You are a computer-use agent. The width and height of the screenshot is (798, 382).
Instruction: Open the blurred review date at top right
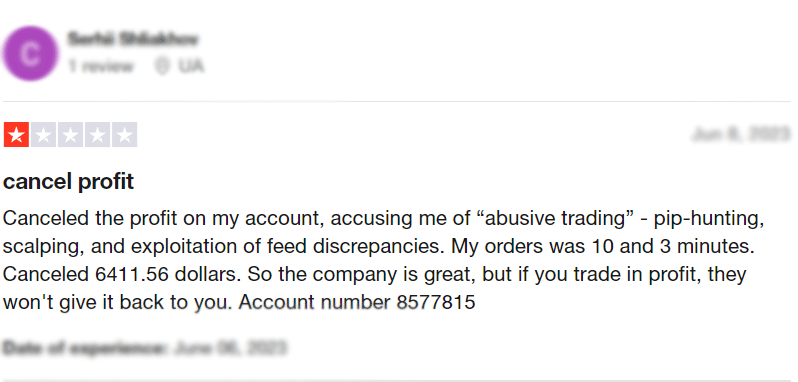coord(740,134)
